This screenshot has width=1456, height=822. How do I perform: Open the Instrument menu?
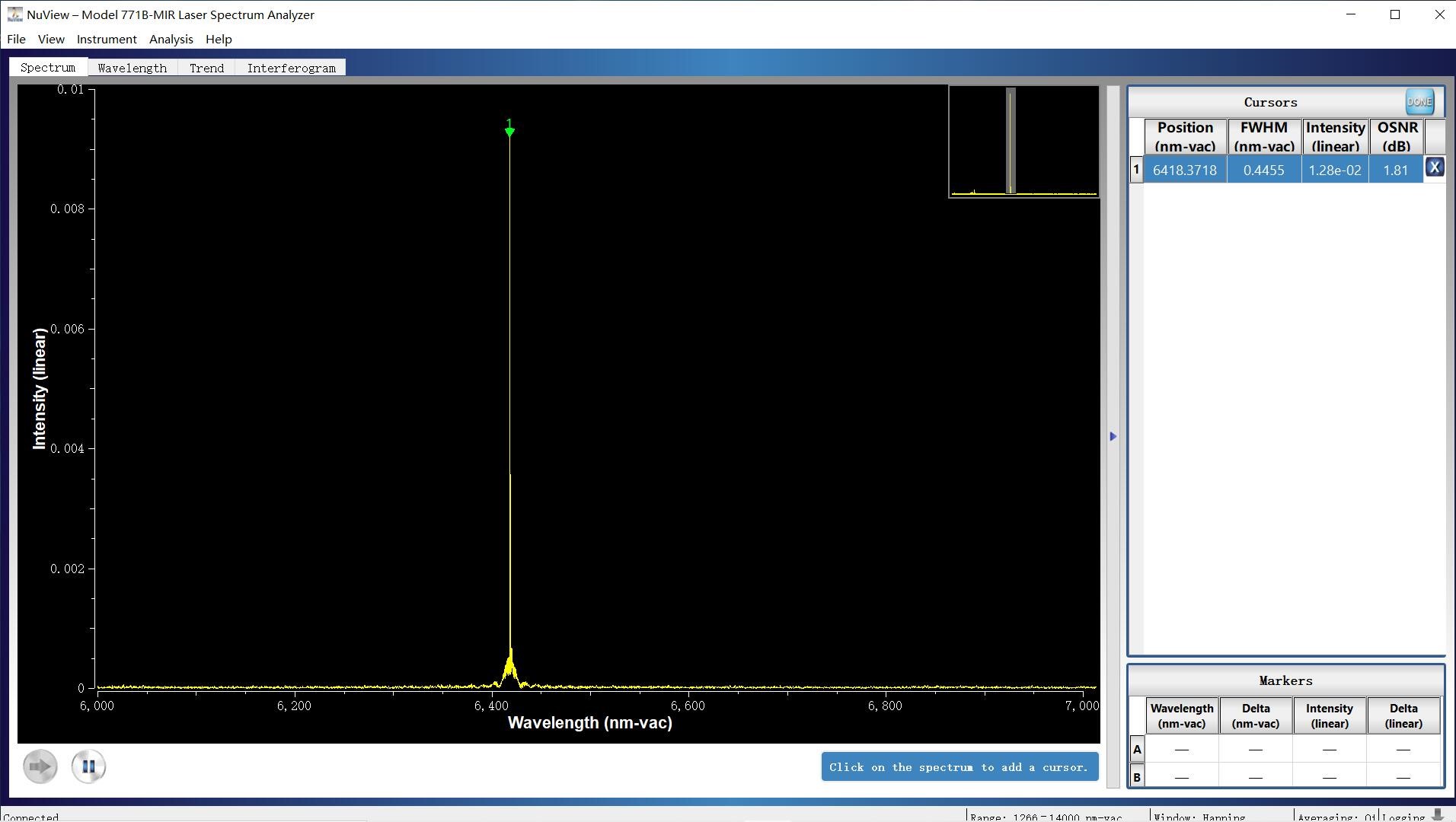(x=107, y=39)
